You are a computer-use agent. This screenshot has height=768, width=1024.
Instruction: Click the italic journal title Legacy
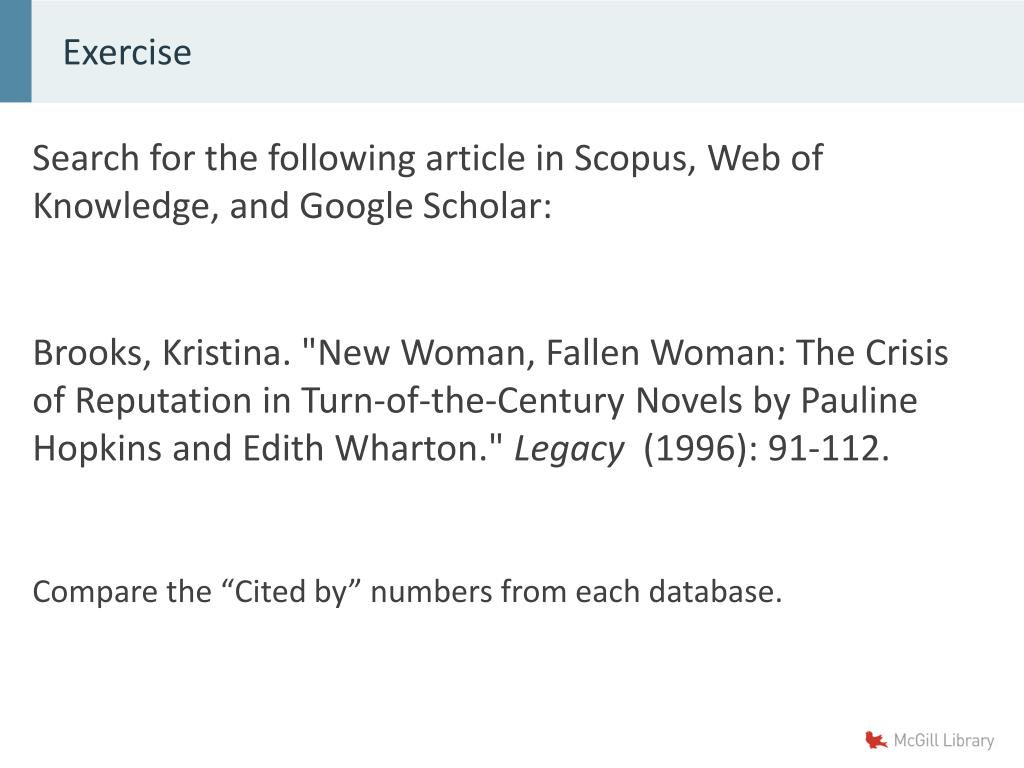(x=569, y=449)
